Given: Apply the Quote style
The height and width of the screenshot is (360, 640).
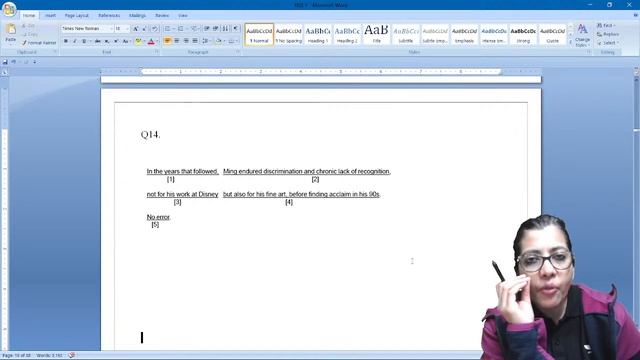Looking at the screenshot, I should point(553,34).
